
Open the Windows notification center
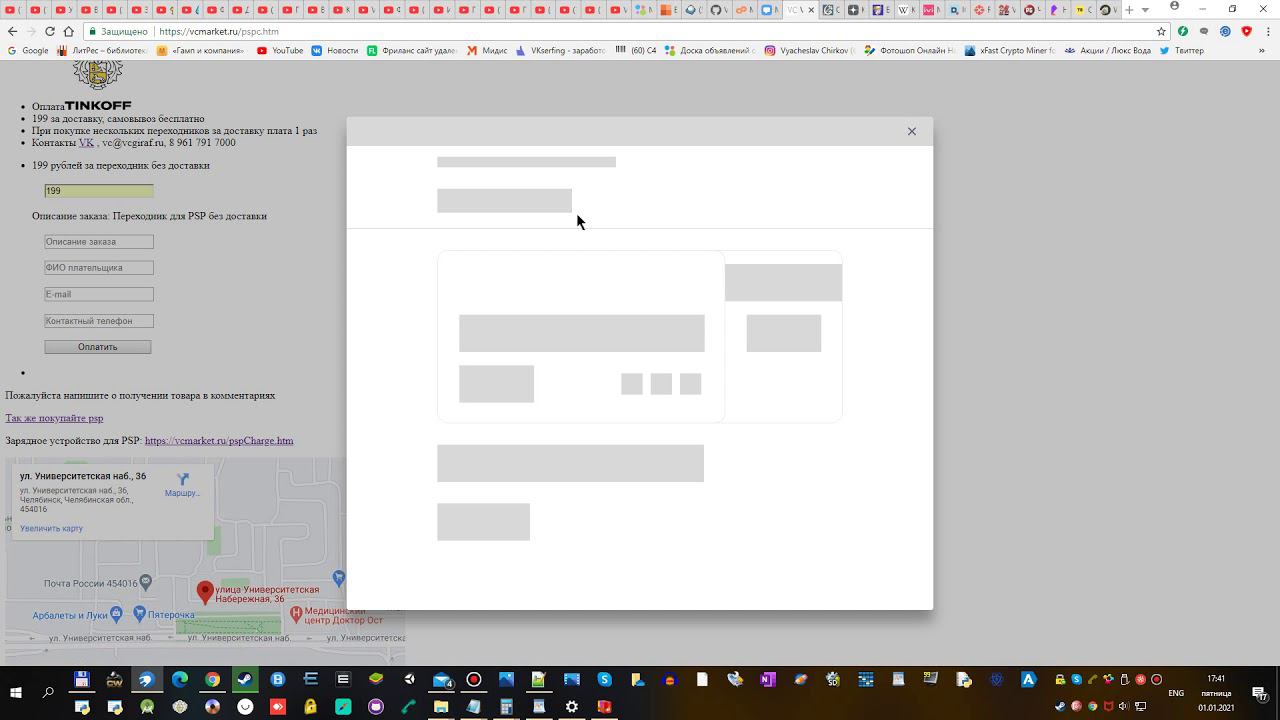(1259, 693)
